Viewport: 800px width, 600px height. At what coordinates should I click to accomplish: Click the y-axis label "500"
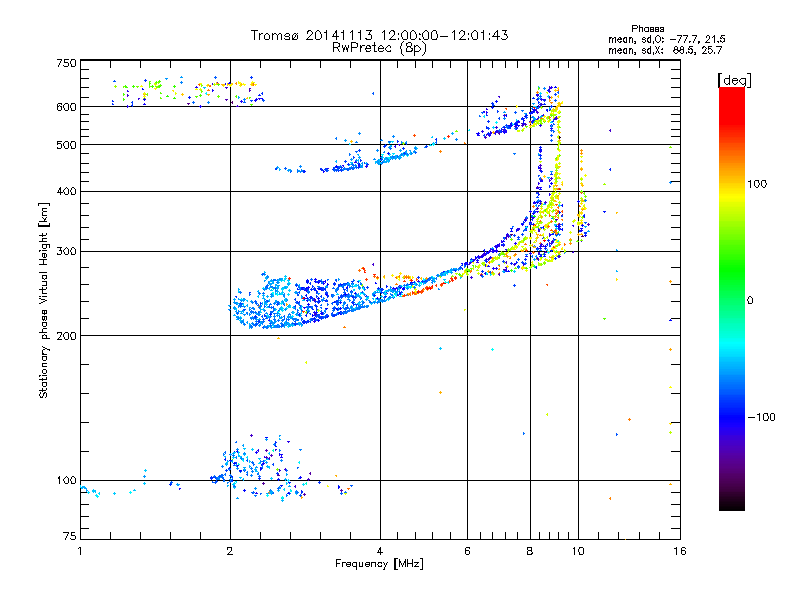tap(66, 145)
